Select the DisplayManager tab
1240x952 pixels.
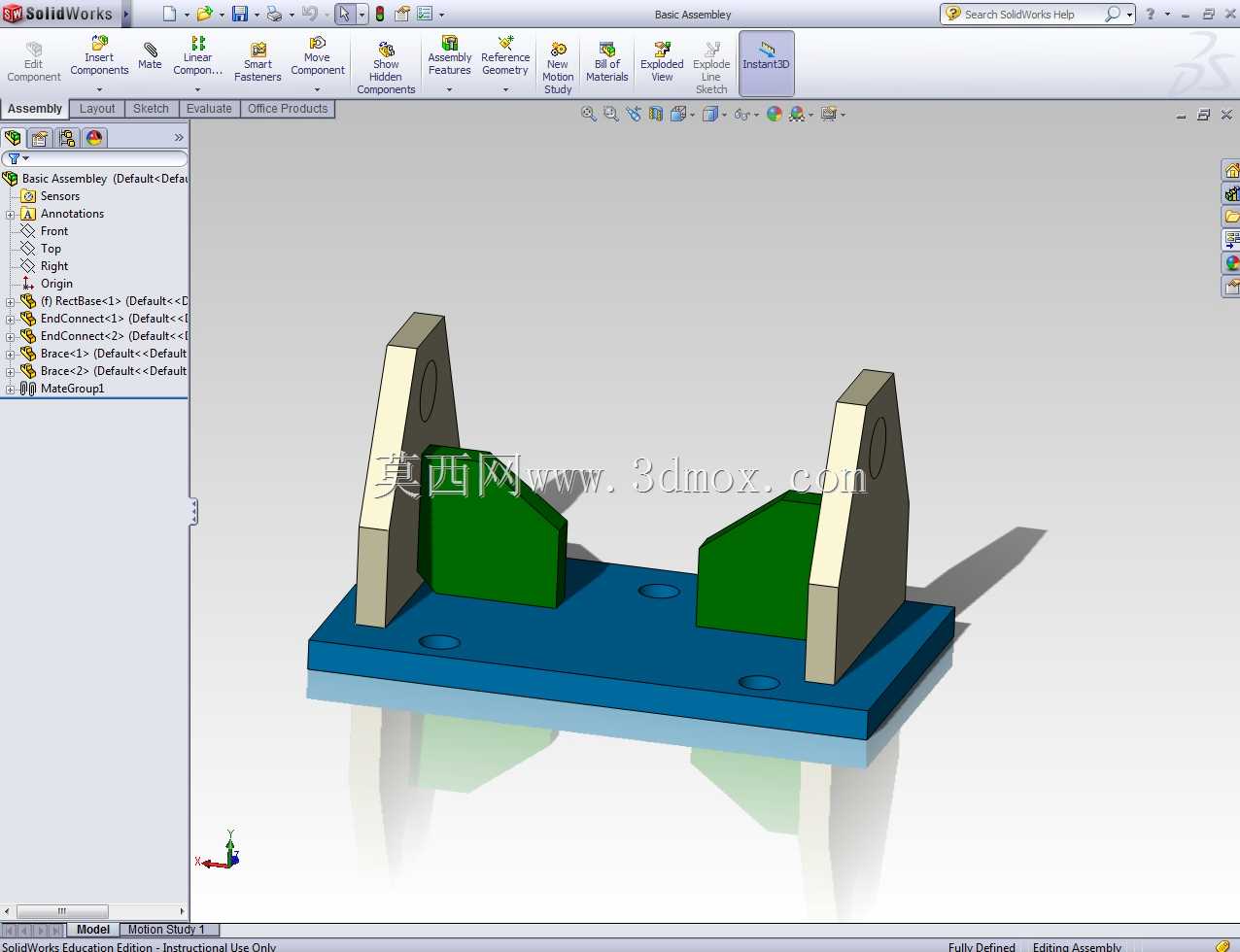point(94,138)
